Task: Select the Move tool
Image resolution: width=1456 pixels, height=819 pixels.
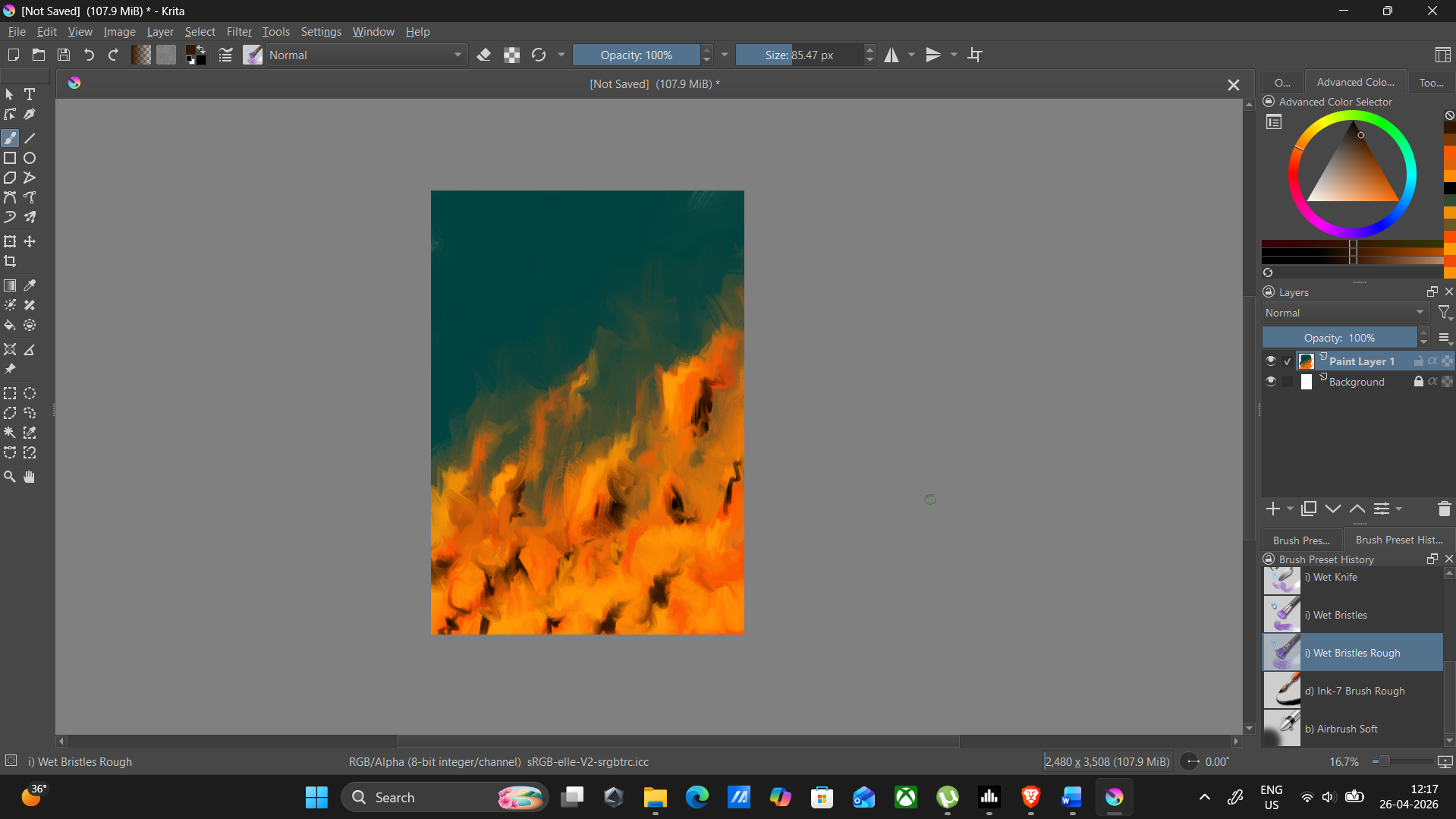Action: [x=30, y=241]
